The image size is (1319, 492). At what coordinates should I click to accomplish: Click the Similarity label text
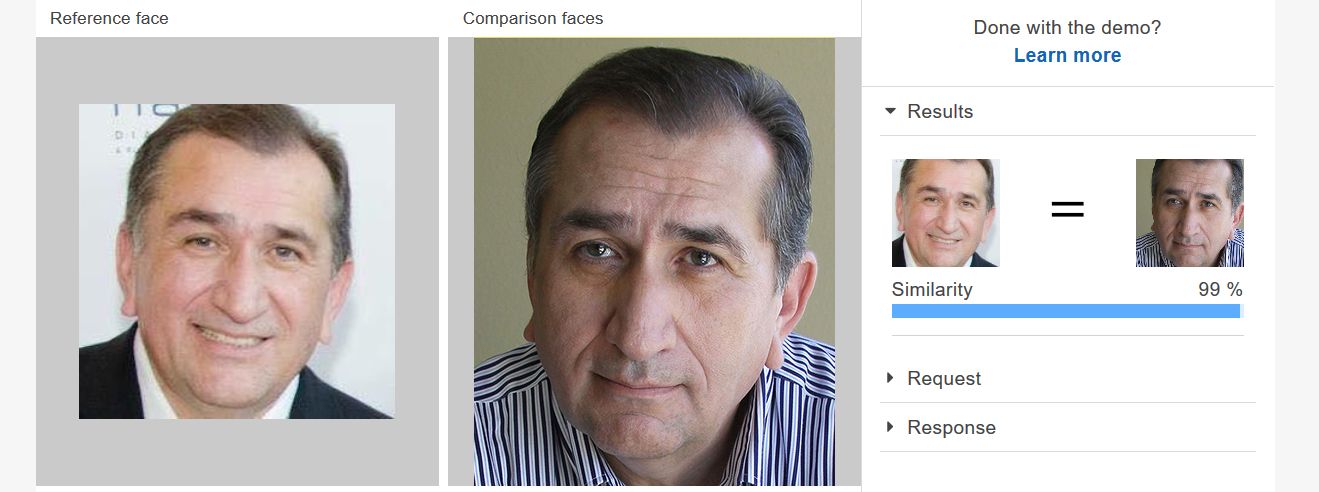point(932,289)
